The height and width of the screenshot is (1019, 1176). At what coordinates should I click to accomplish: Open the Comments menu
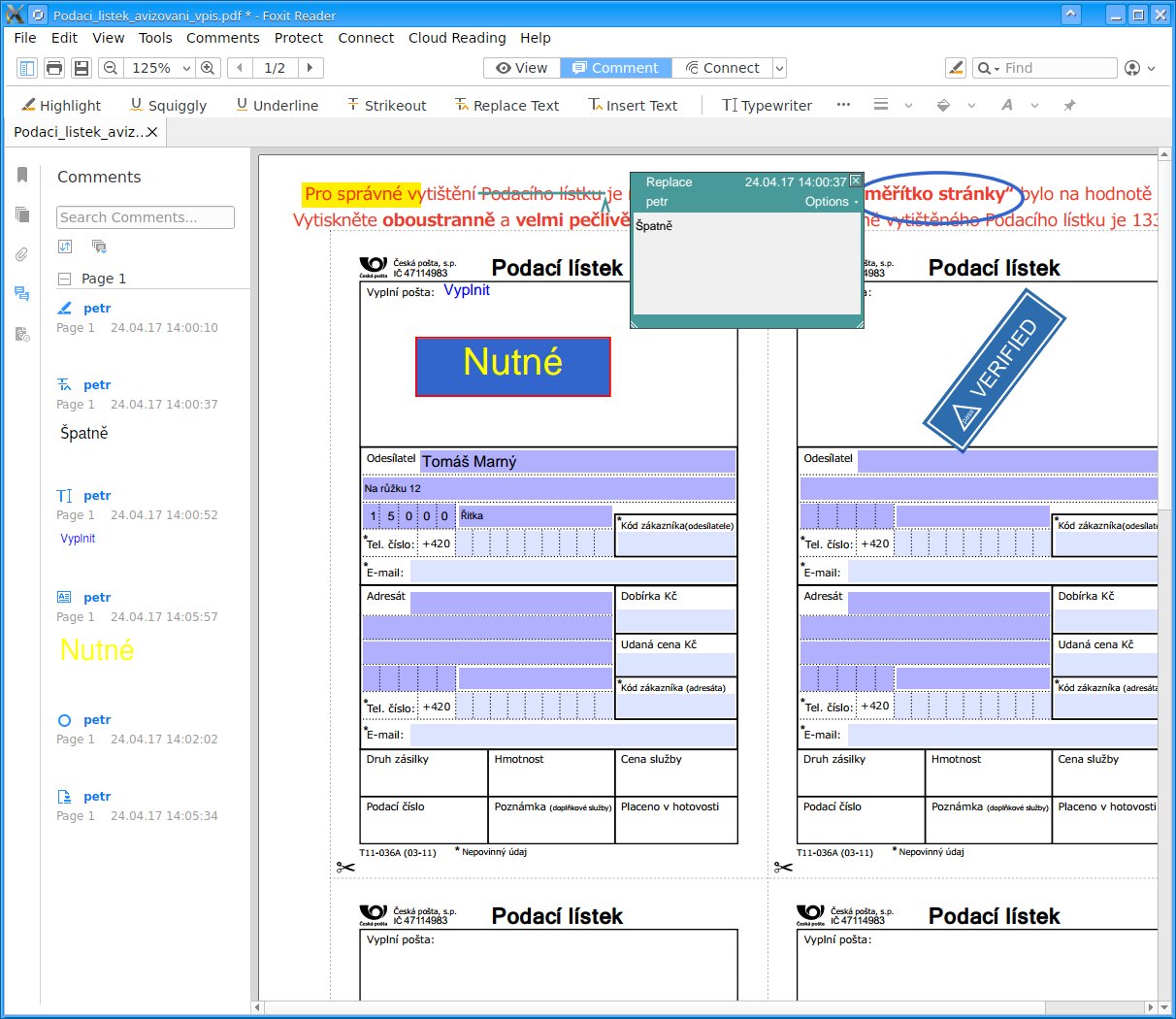click(223, 38)
